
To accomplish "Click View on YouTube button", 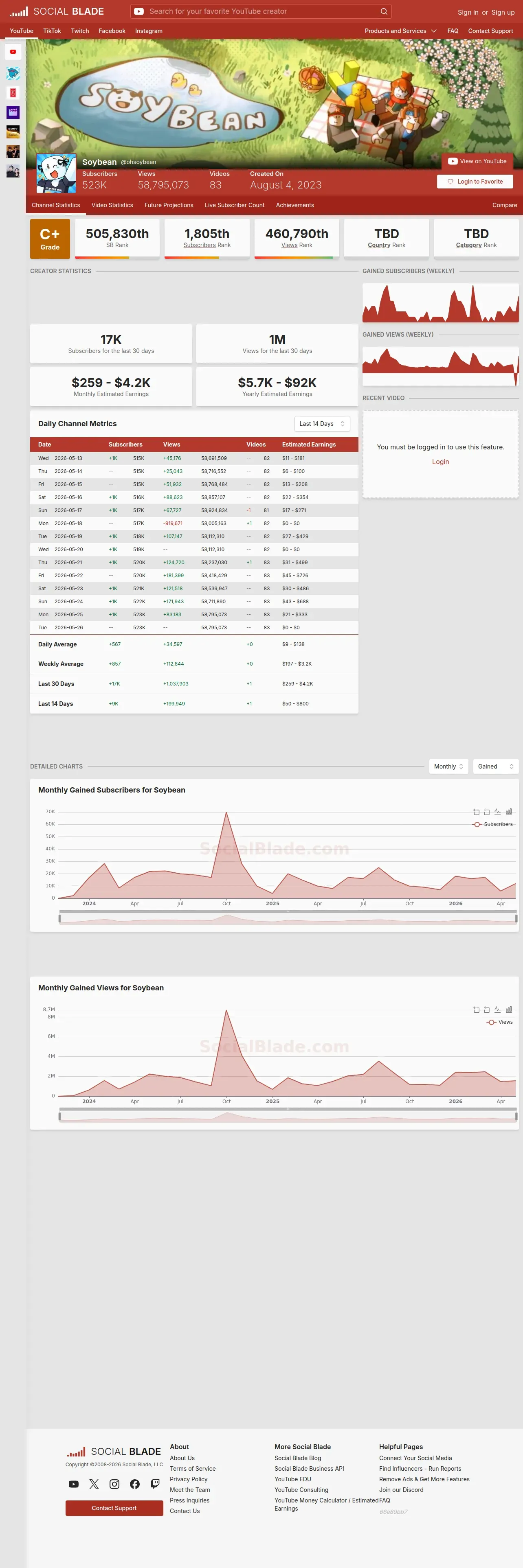I will tap(477, 161).
